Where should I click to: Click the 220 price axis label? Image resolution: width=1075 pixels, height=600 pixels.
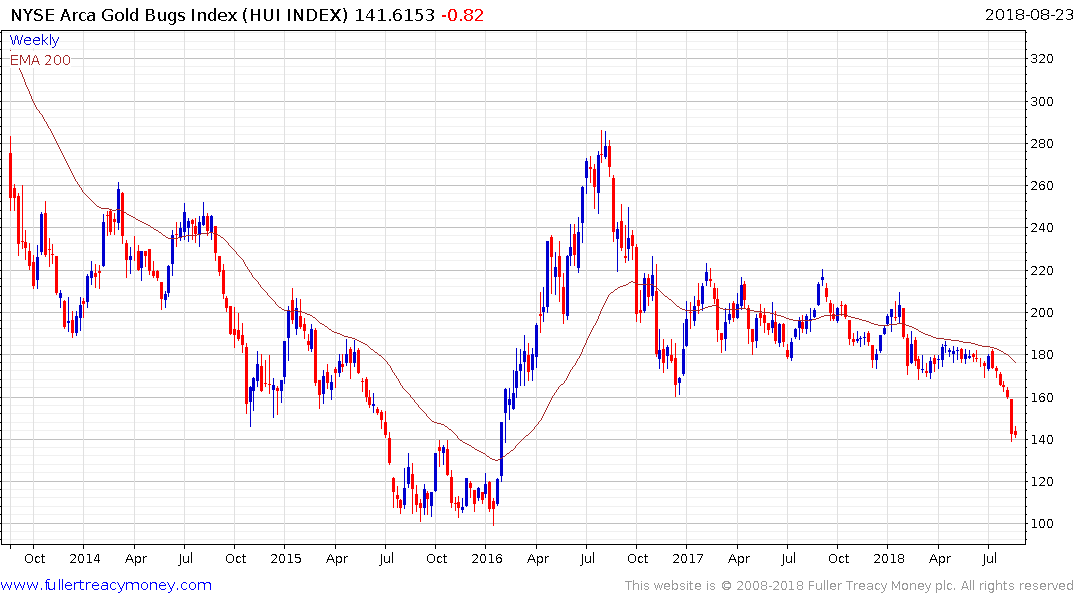1042,271
